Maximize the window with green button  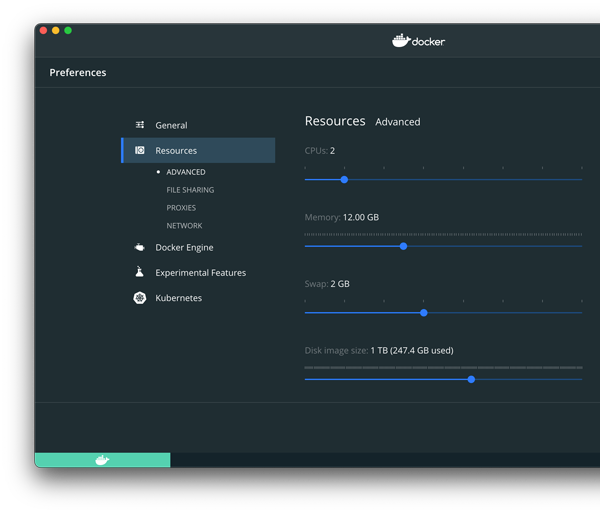pos(68,31)
